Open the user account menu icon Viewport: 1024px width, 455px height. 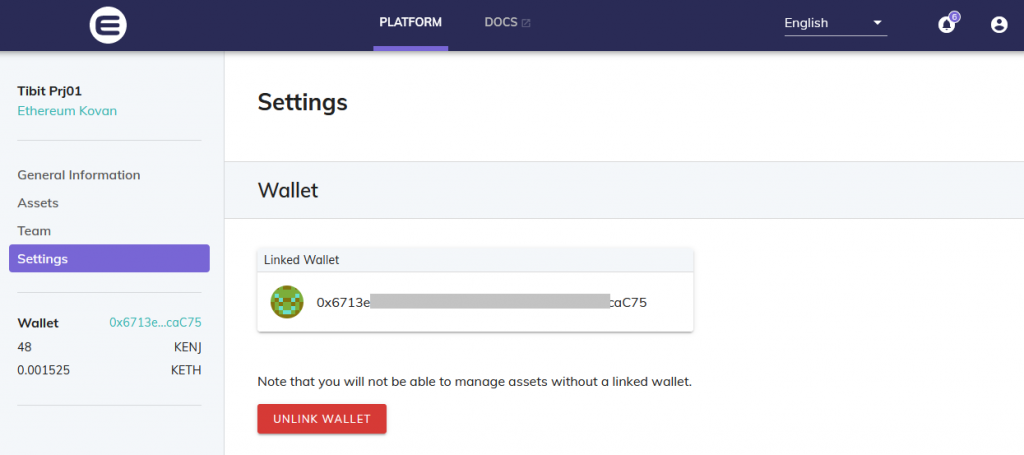click(998, 25)
